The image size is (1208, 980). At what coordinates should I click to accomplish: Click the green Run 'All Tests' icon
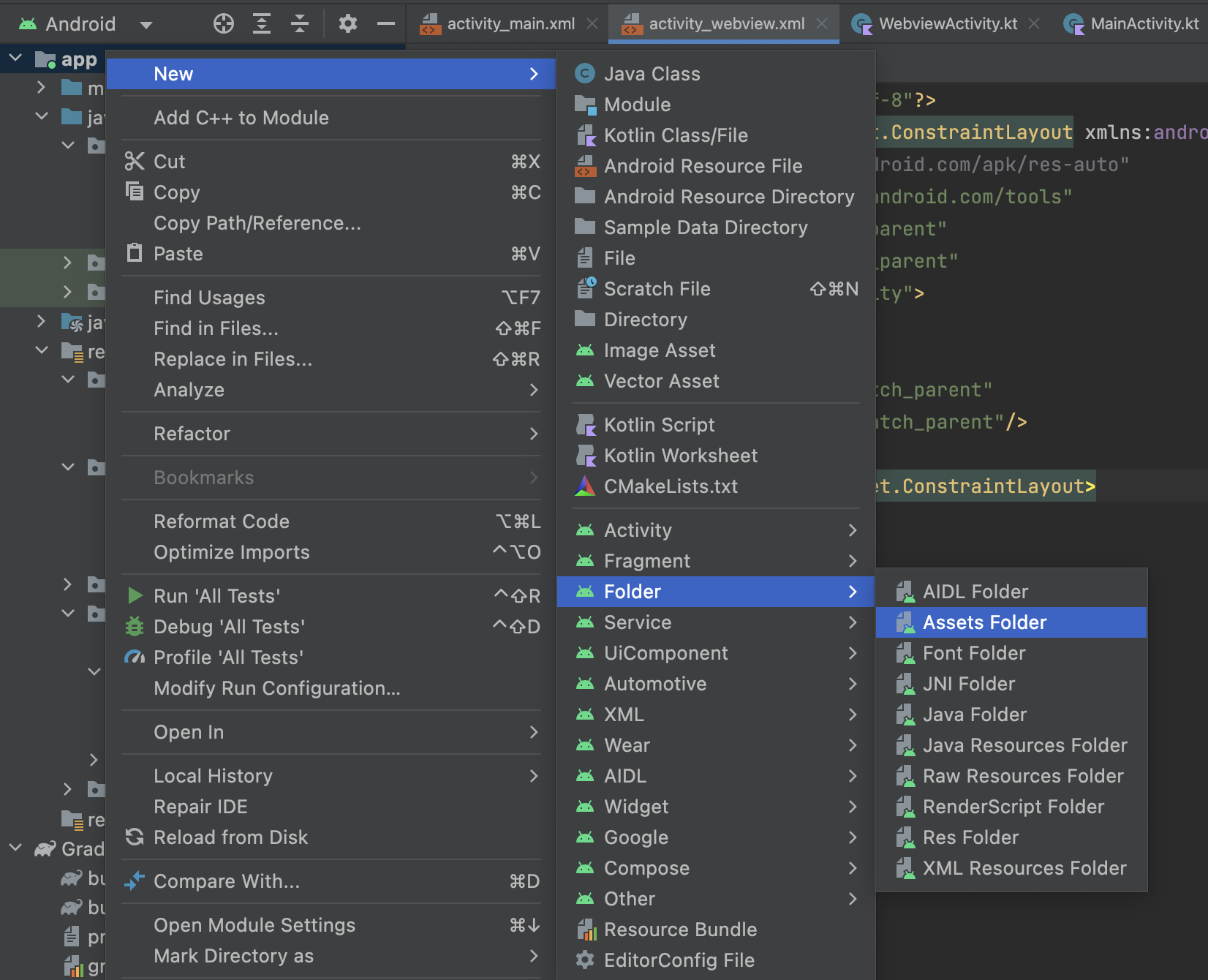point(135,596)
